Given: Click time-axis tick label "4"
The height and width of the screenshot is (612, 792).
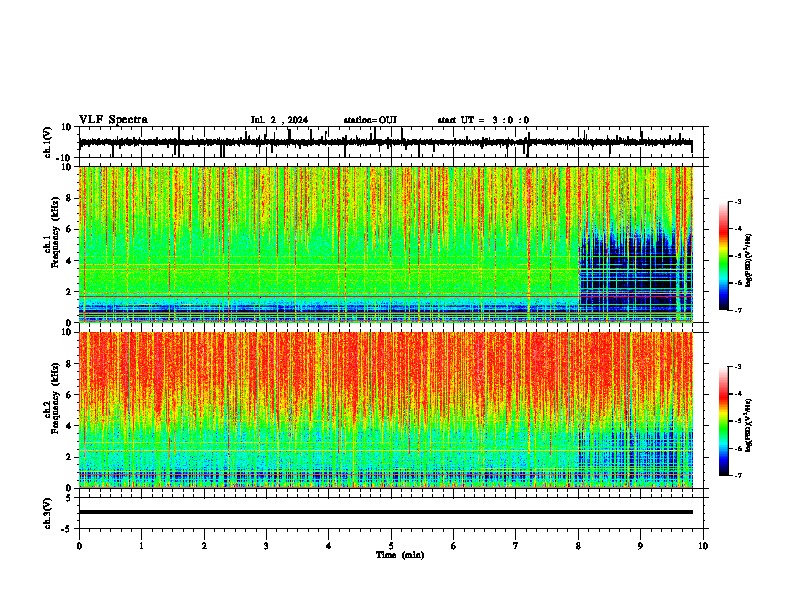Looking at the screenshot, I should 329,546.
